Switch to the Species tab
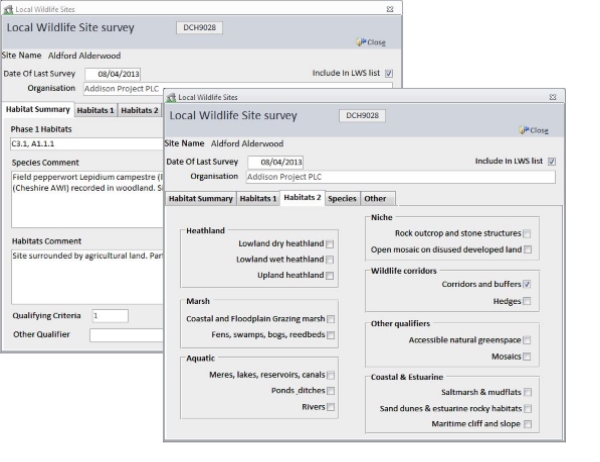The image size is (600, 462). click(x=342, y=199)
